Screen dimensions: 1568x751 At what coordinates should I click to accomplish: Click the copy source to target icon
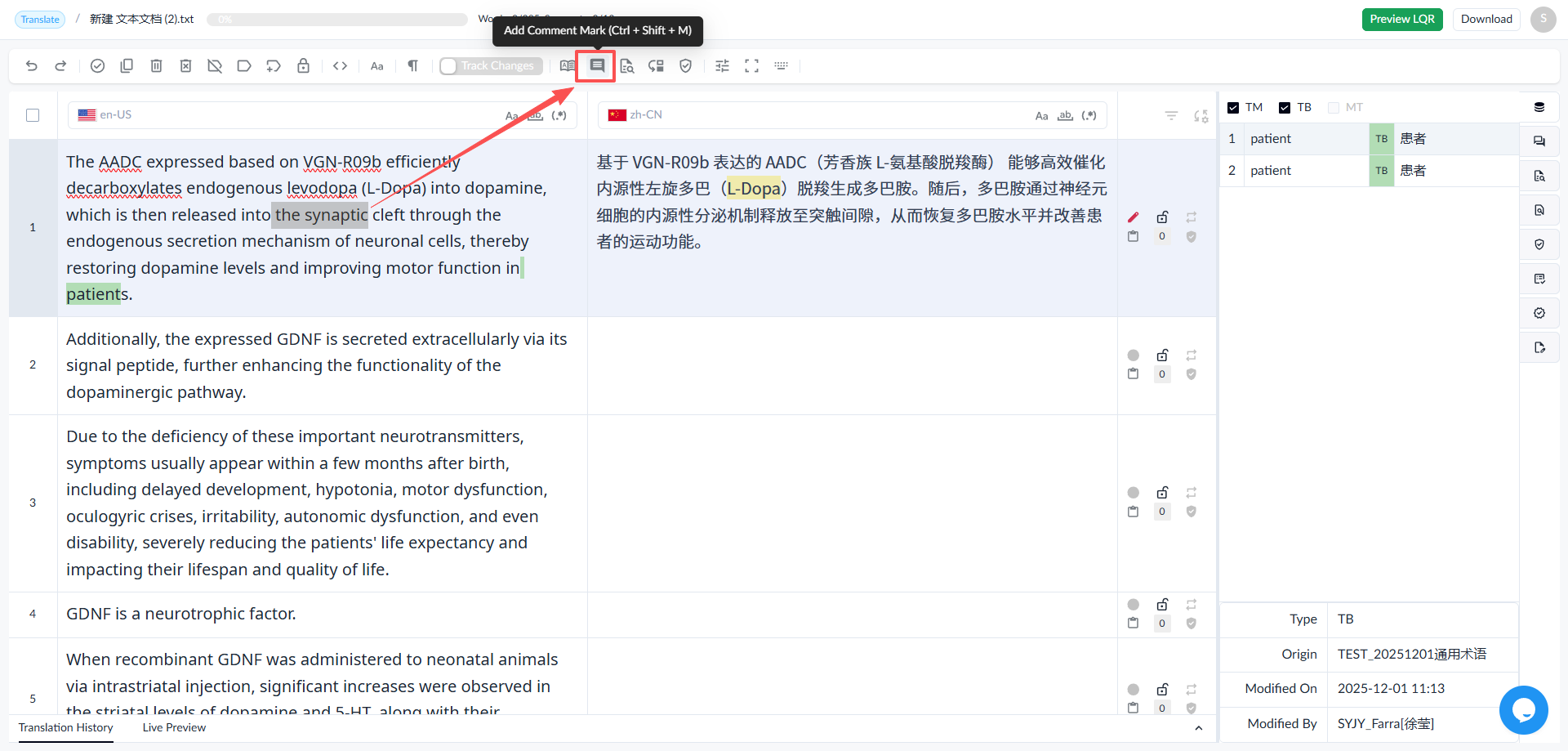click(127, 66)
